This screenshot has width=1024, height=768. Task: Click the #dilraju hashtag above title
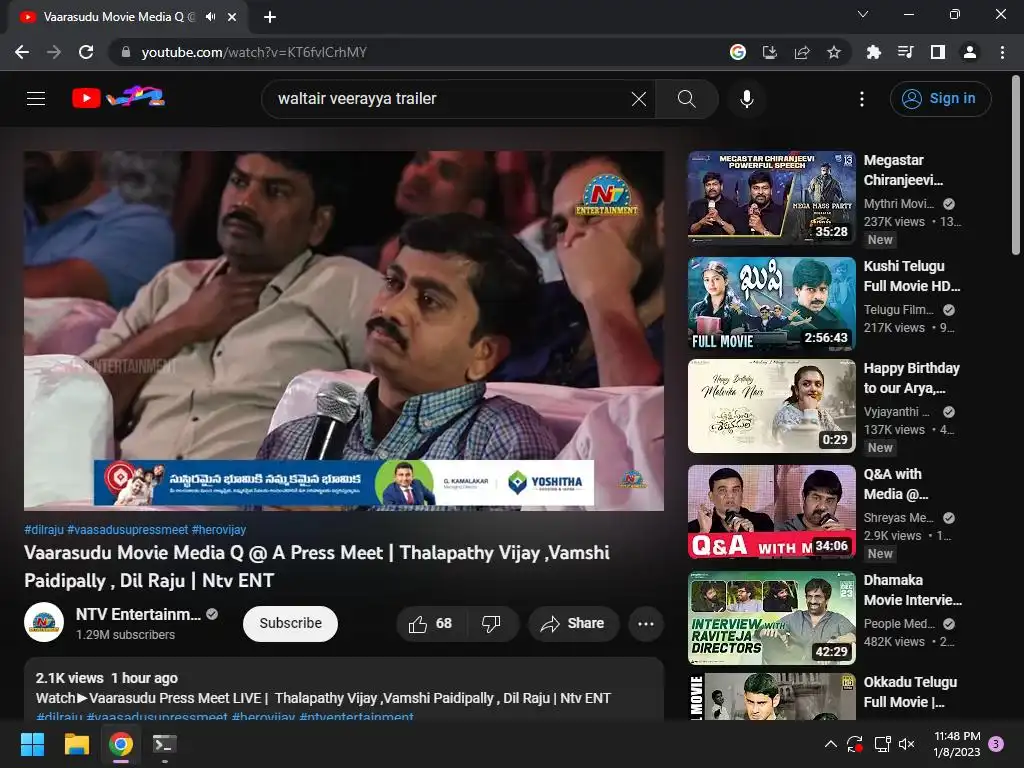click(x=44, y=530)
